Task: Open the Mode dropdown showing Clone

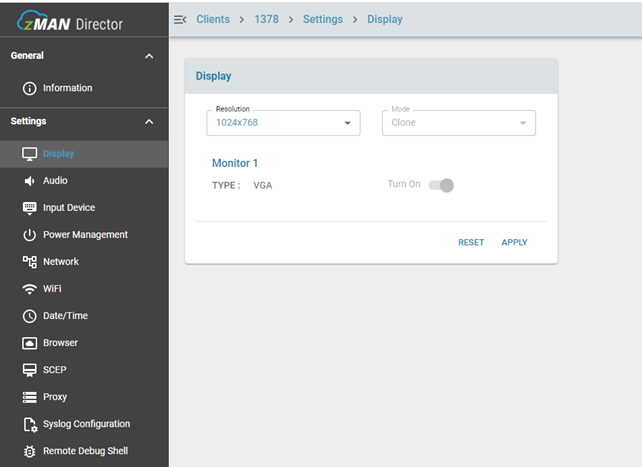Action: [x=459, y=123]
